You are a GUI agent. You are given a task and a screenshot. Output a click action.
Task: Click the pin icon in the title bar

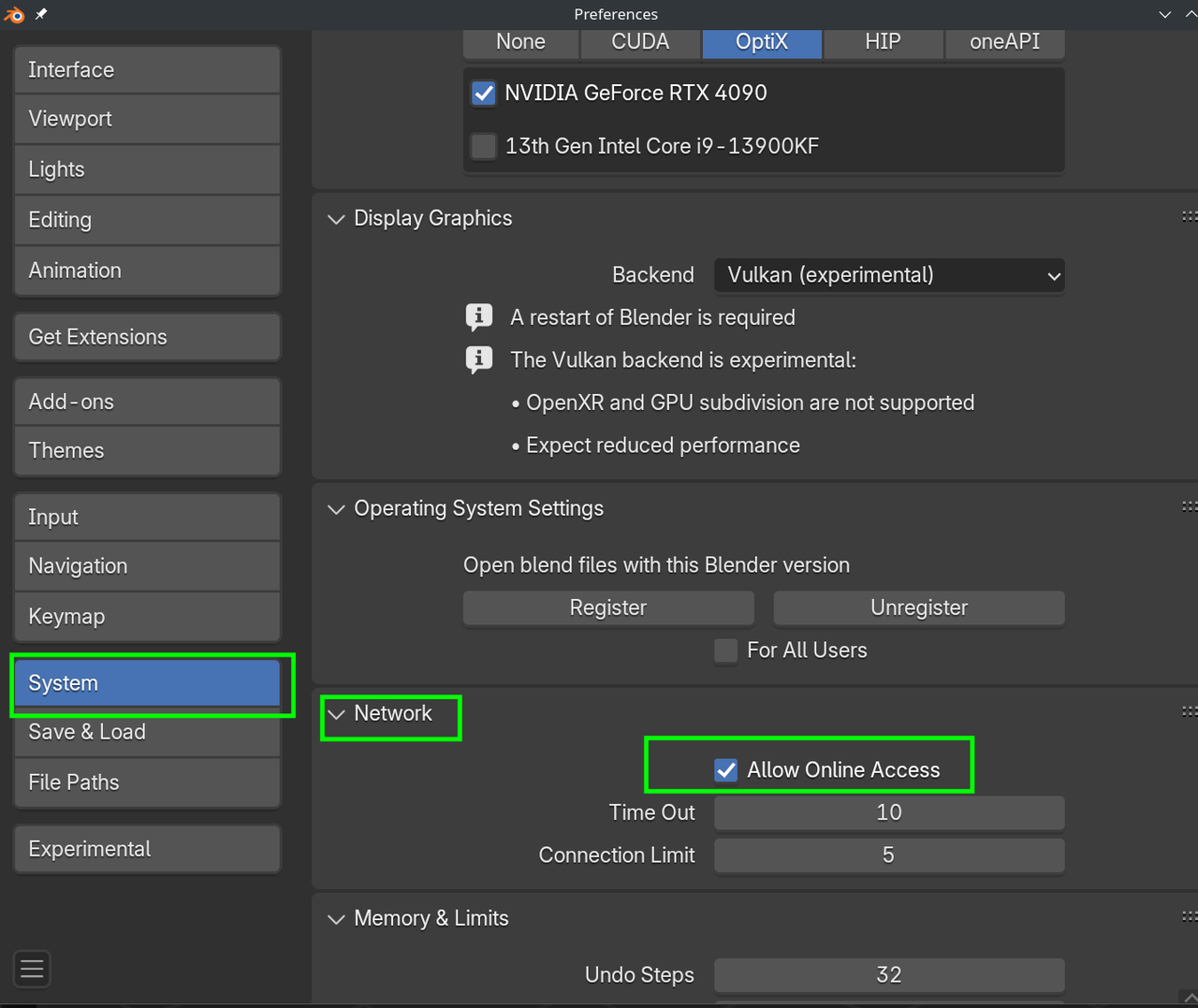coord(41,14)
